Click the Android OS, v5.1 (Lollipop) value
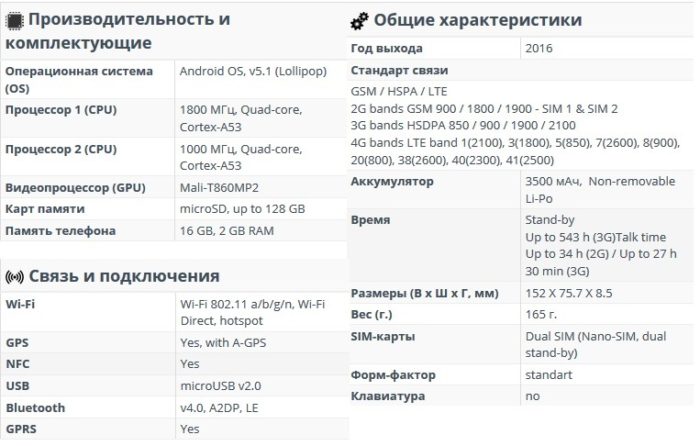The image size is (700, 446). tap(253, 71)
